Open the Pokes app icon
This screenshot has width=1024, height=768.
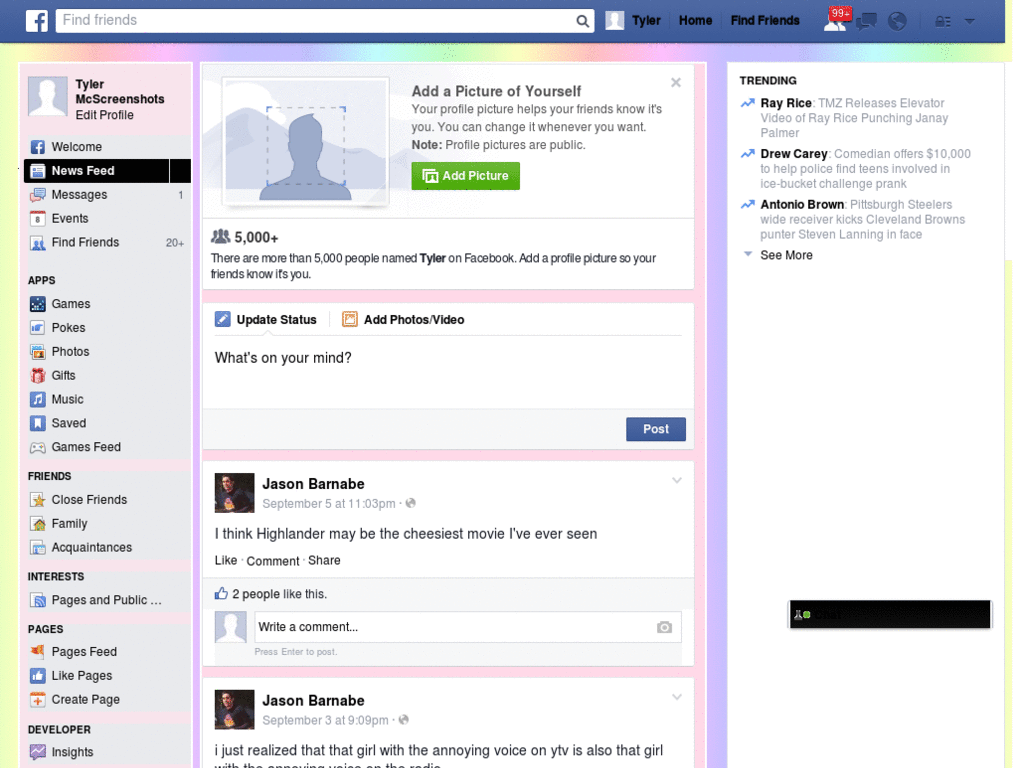tap(38, 328)
